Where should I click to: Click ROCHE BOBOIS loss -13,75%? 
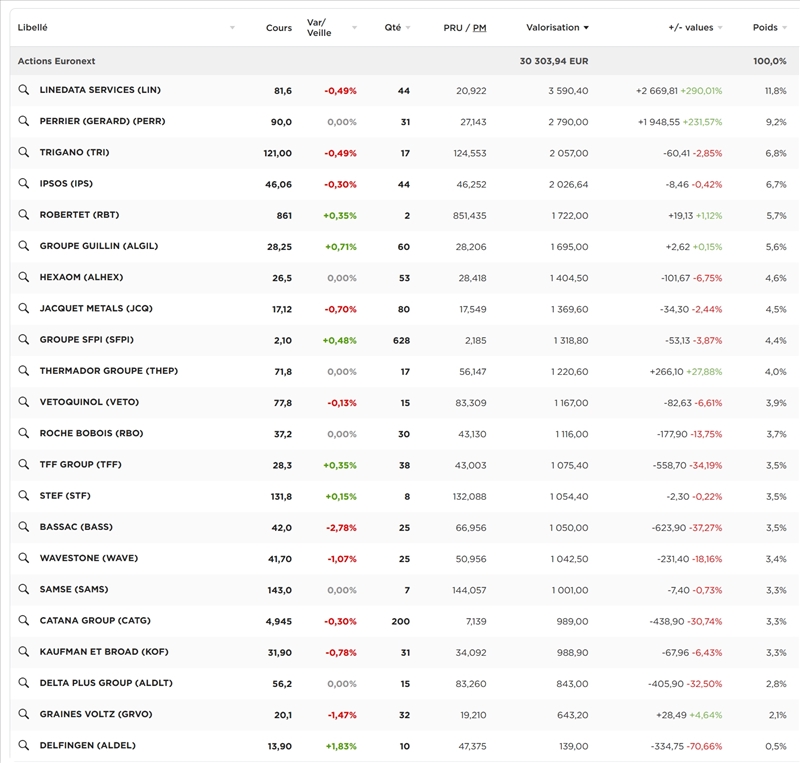pos(706,434)
